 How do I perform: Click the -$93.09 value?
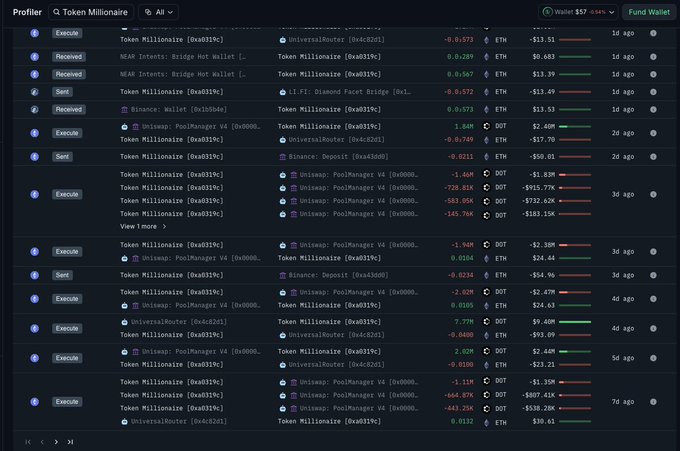point(542,335)
